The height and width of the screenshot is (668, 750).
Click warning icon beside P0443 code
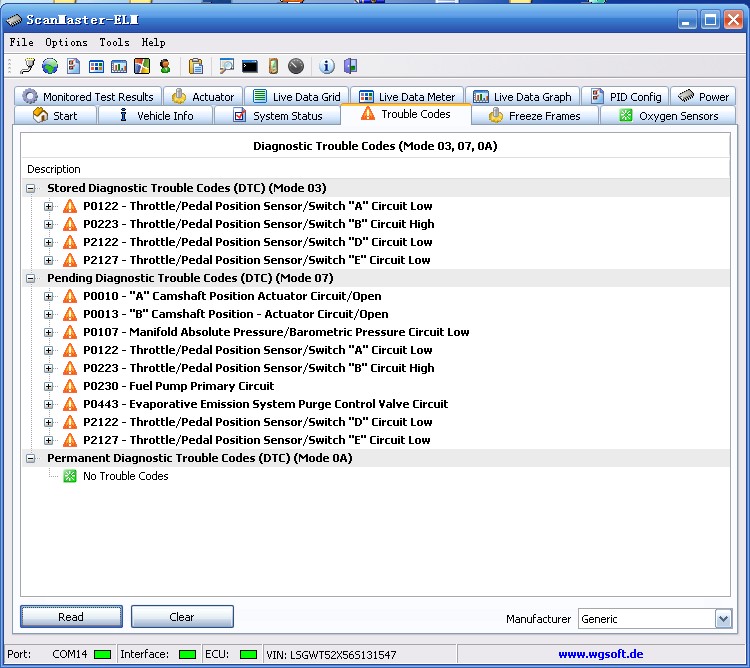(70, 404)
